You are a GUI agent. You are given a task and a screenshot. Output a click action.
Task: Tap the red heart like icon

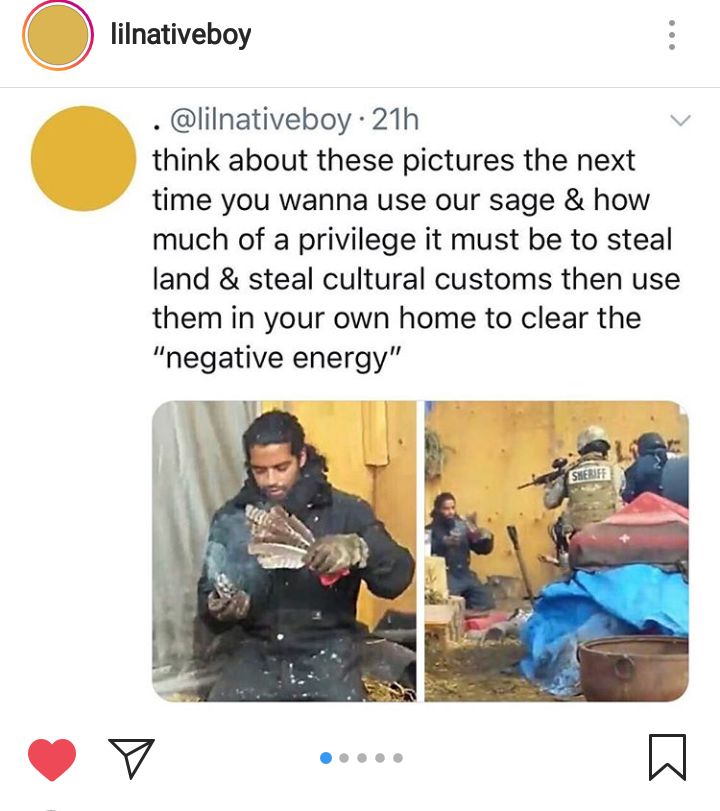click(x=52, y=759)
